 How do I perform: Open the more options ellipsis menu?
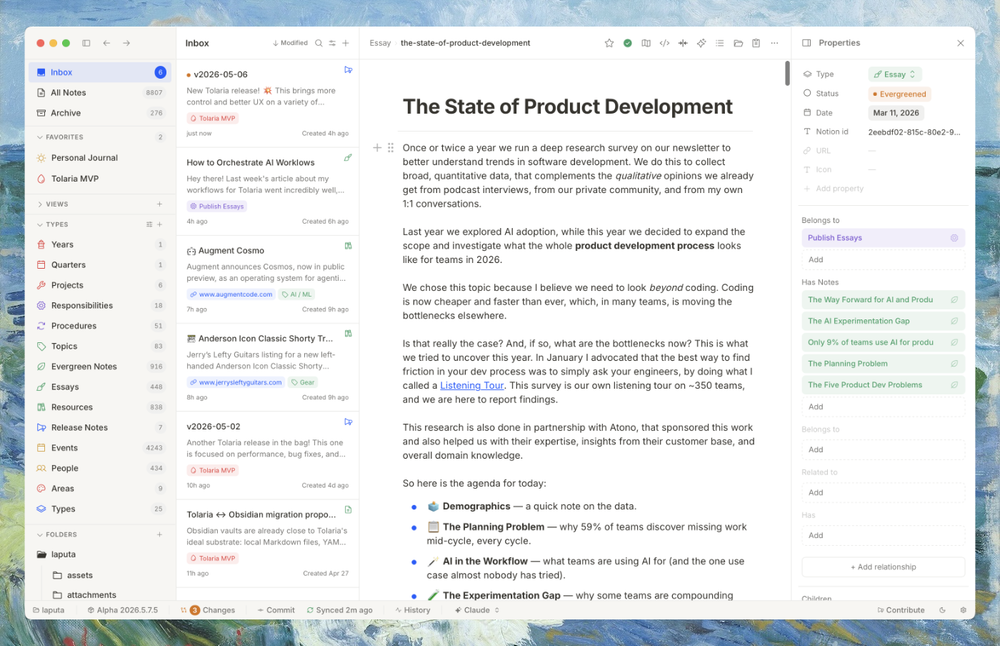tap(774, 43)
